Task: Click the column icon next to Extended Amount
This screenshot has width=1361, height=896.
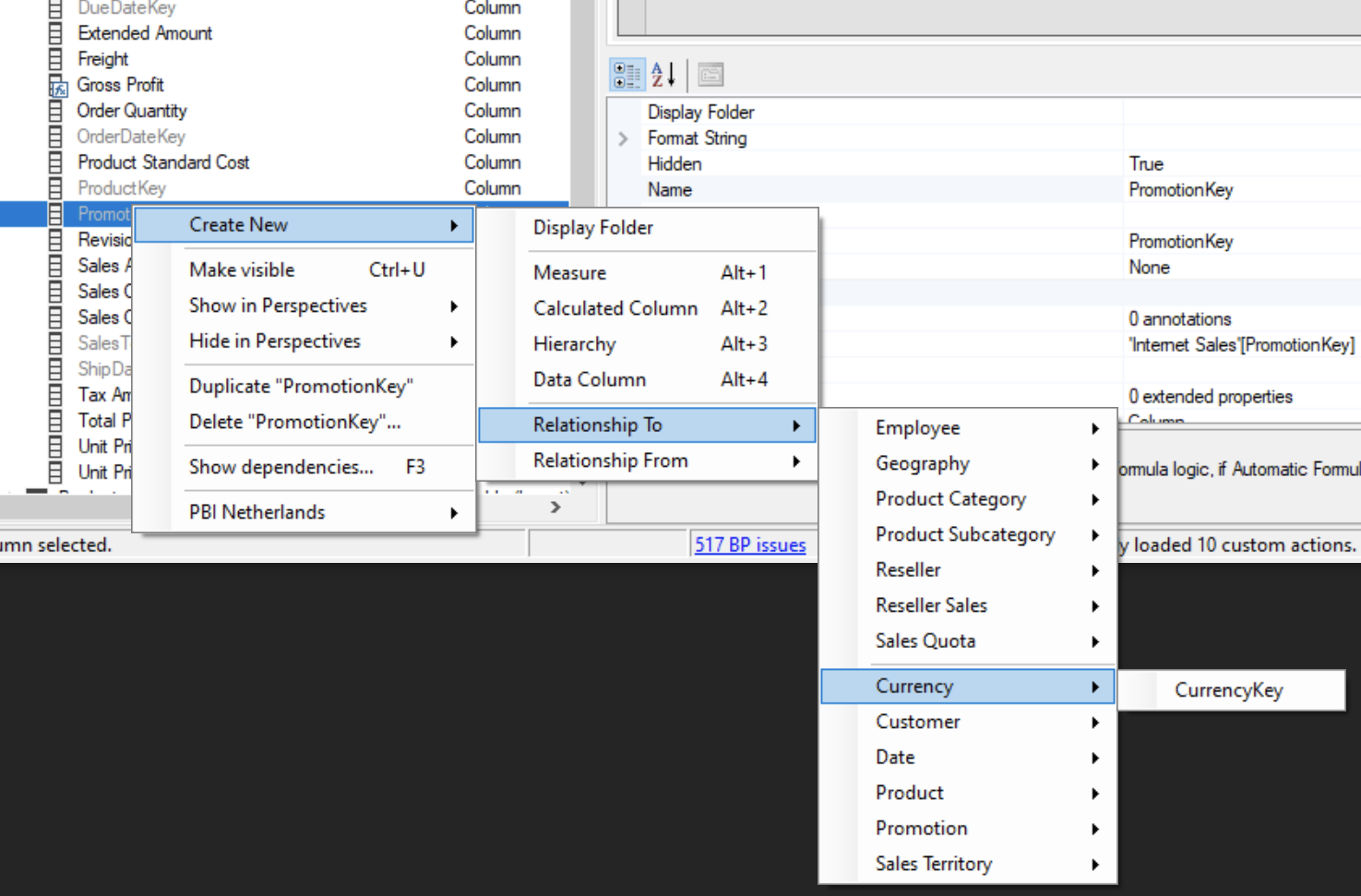Action: (55, 32)
